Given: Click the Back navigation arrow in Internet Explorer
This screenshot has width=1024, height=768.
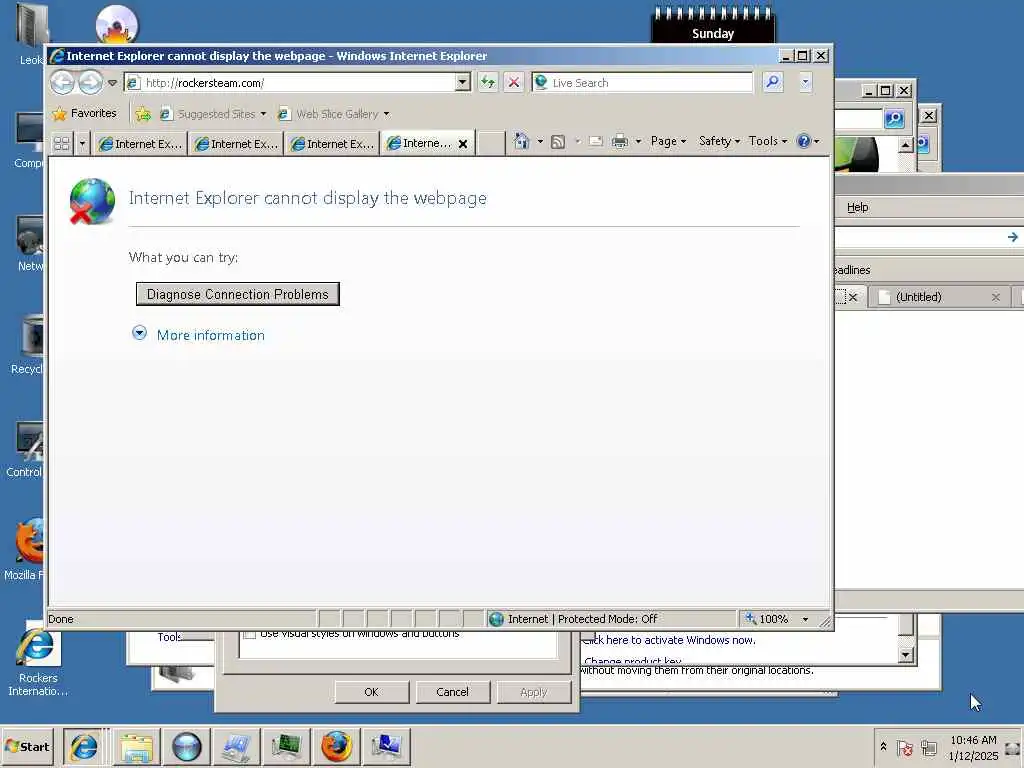Looking at the screenshot, I should (63, 83).
